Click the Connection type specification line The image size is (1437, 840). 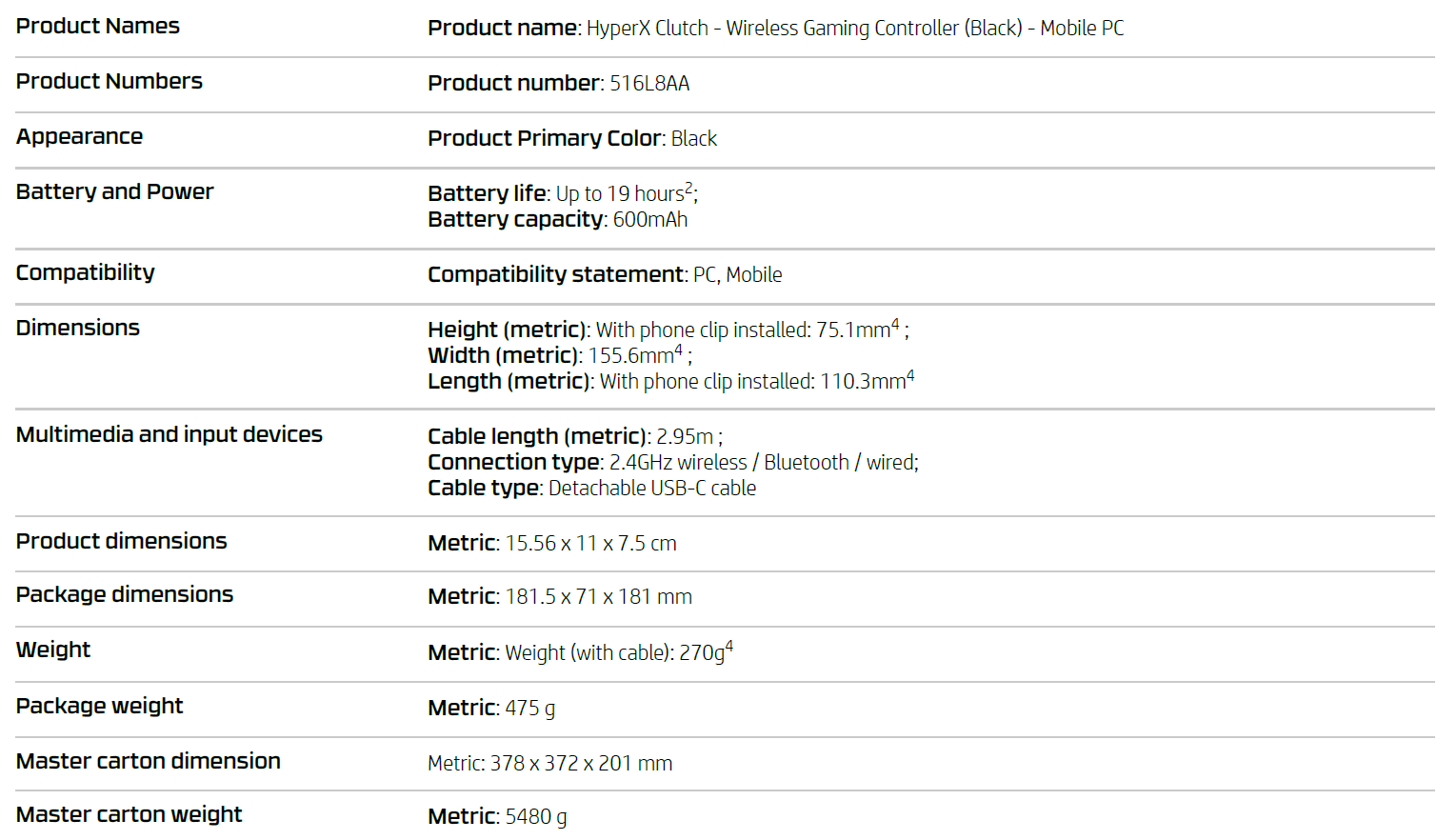673,463
